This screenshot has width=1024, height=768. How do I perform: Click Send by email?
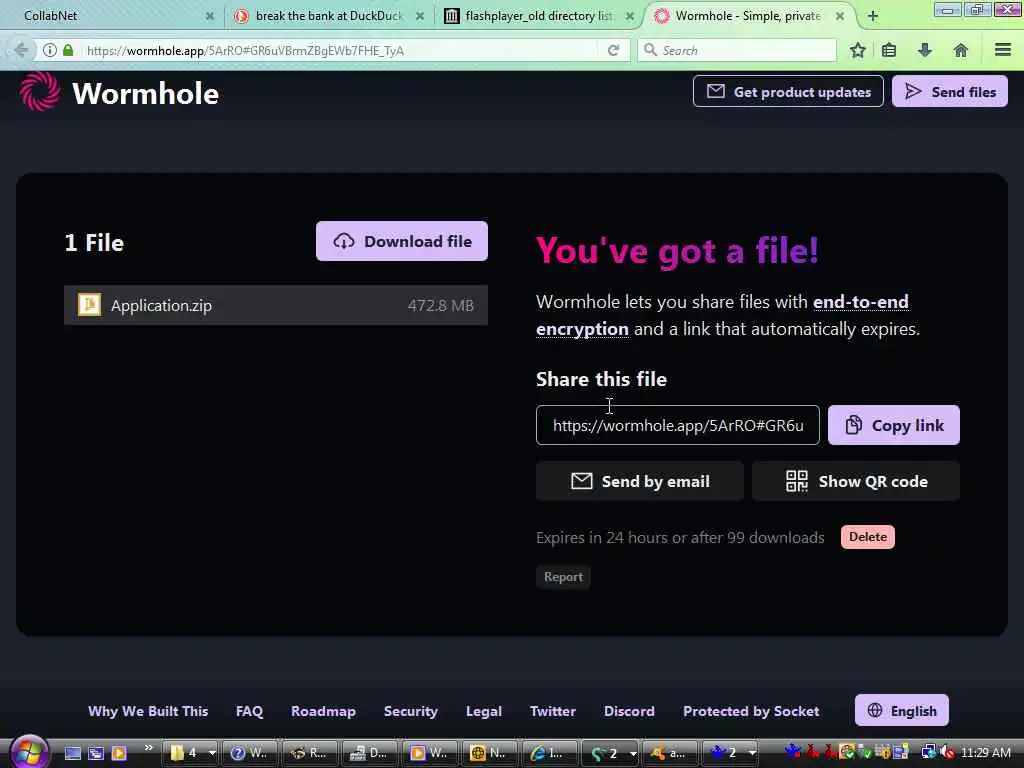(639, 481)
